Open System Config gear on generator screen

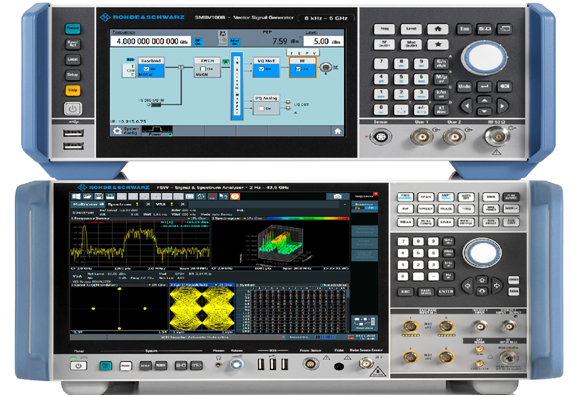pyautogui.click(x=117, y=131)
